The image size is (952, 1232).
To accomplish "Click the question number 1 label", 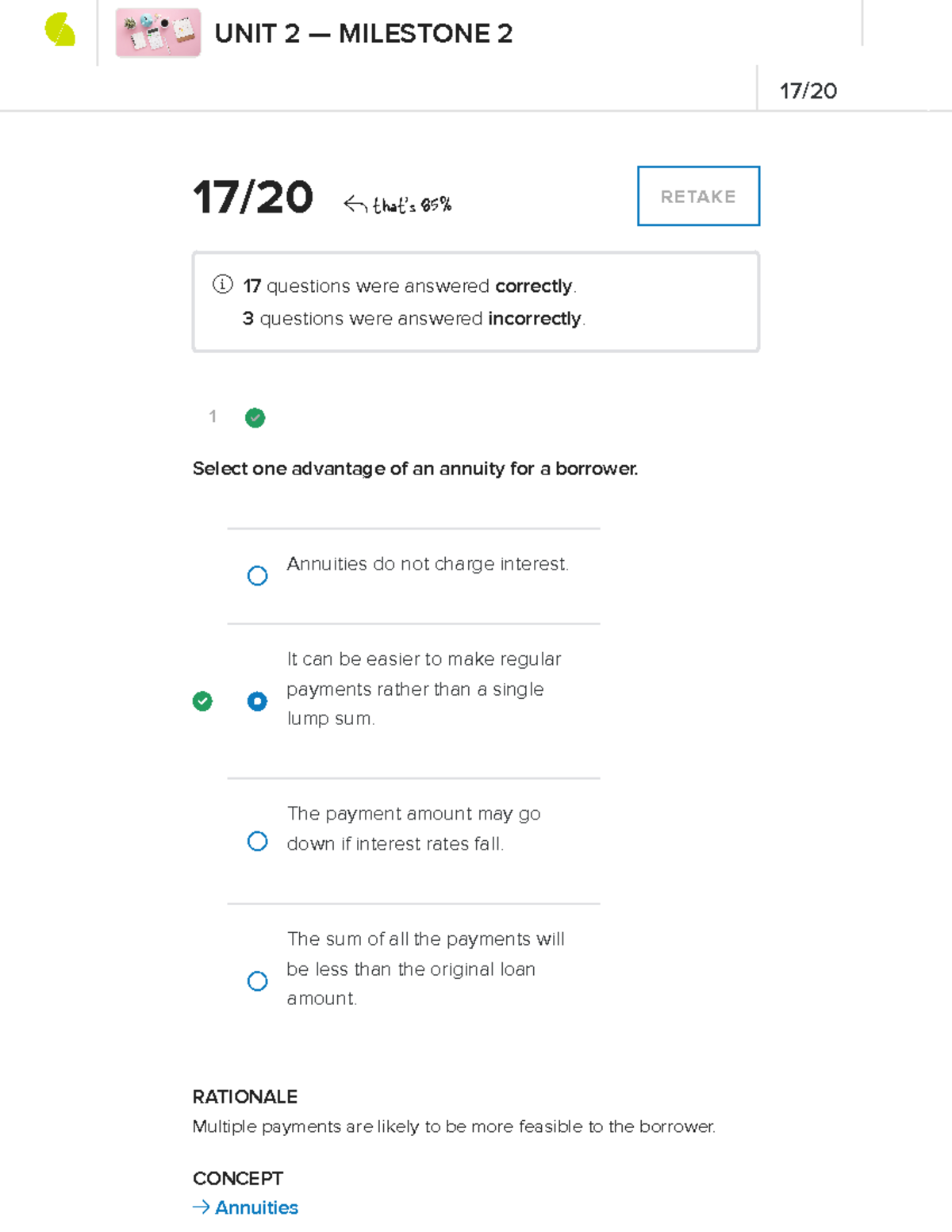I will pyautogui.click(x=213, y=416).
